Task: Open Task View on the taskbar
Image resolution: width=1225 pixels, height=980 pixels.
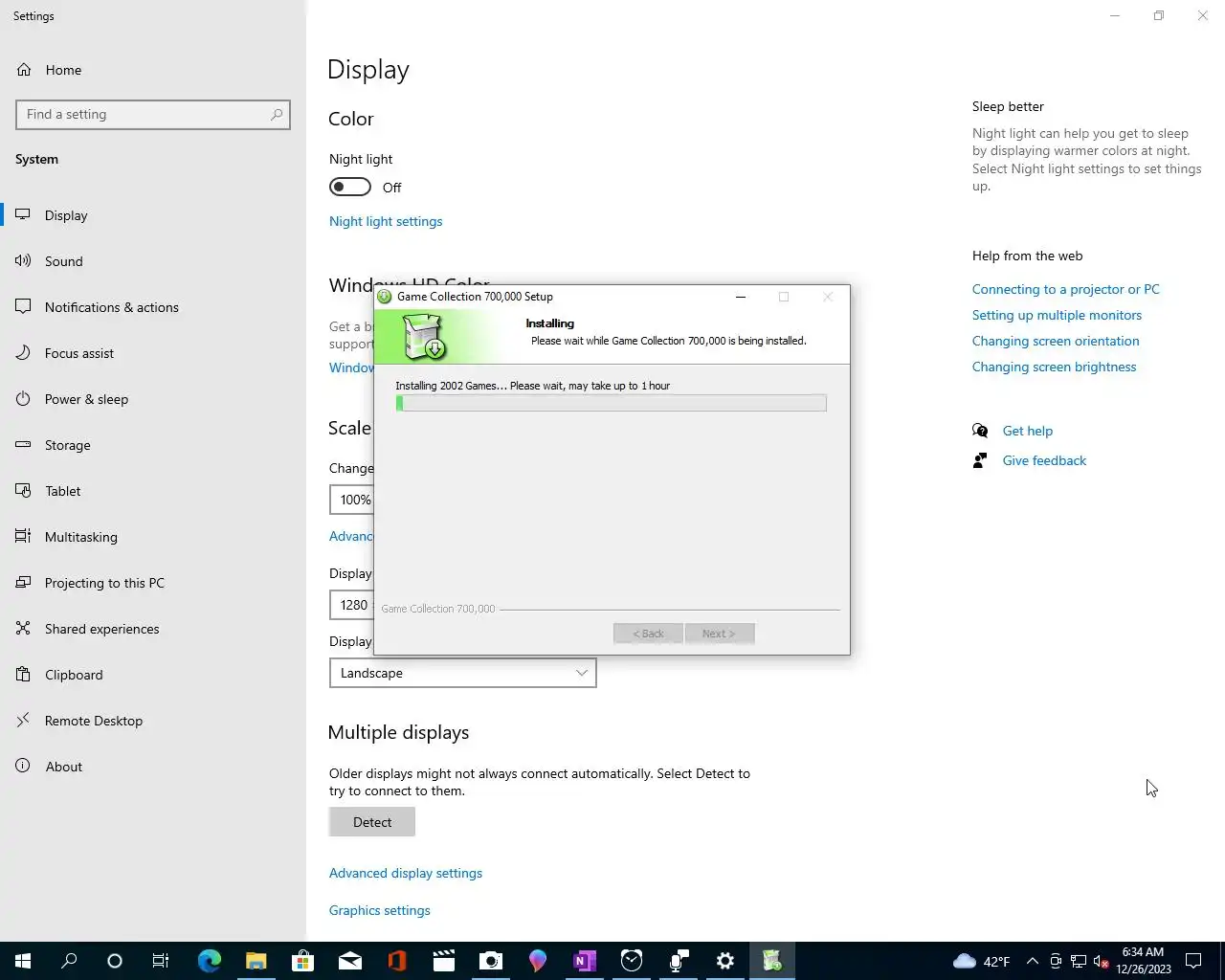Action: pos(161,961)
